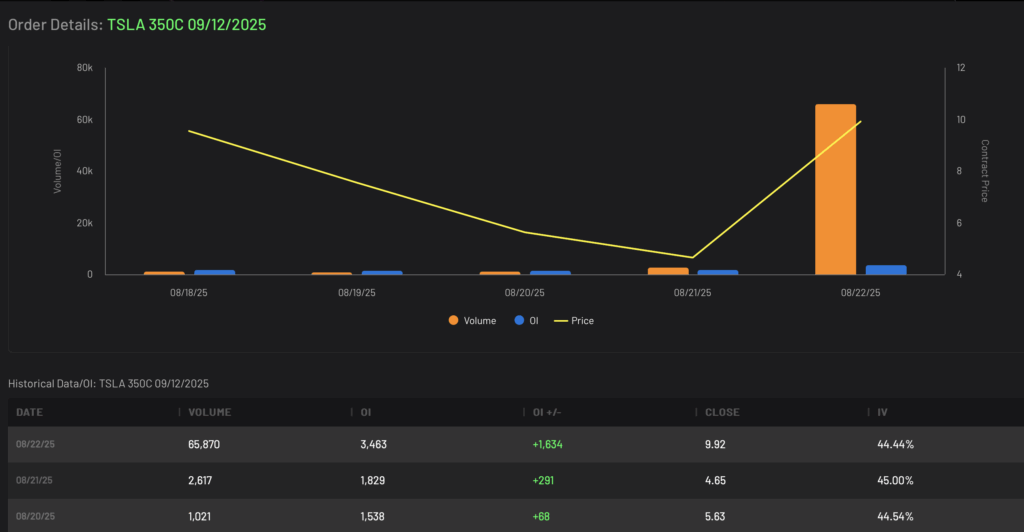
Task: Sort table by the DATE column header
Action: tap(29, 412)
